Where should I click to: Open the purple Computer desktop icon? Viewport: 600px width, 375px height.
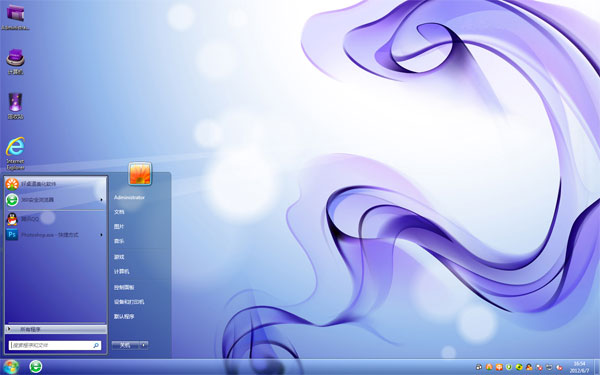[15, 61]
